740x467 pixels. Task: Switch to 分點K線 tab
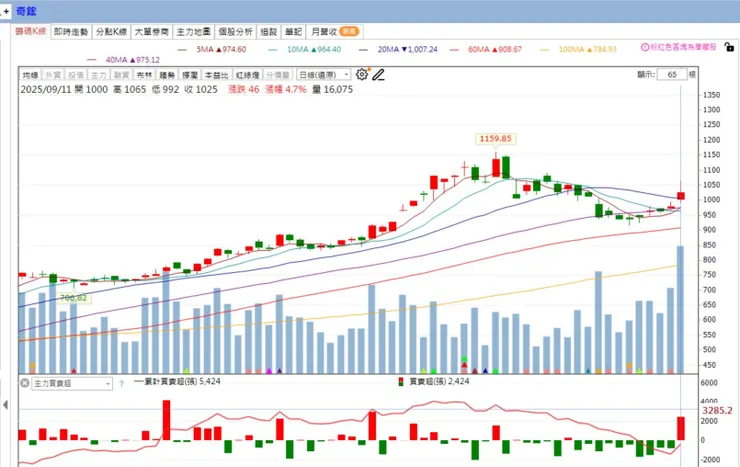(111, 32)
